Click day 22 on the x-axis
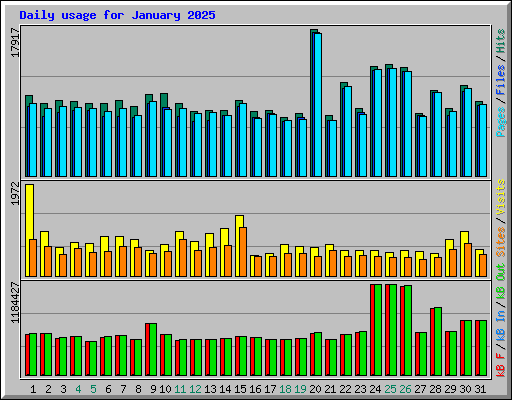Viewport: 512px width, 400px height. (345, 389)
